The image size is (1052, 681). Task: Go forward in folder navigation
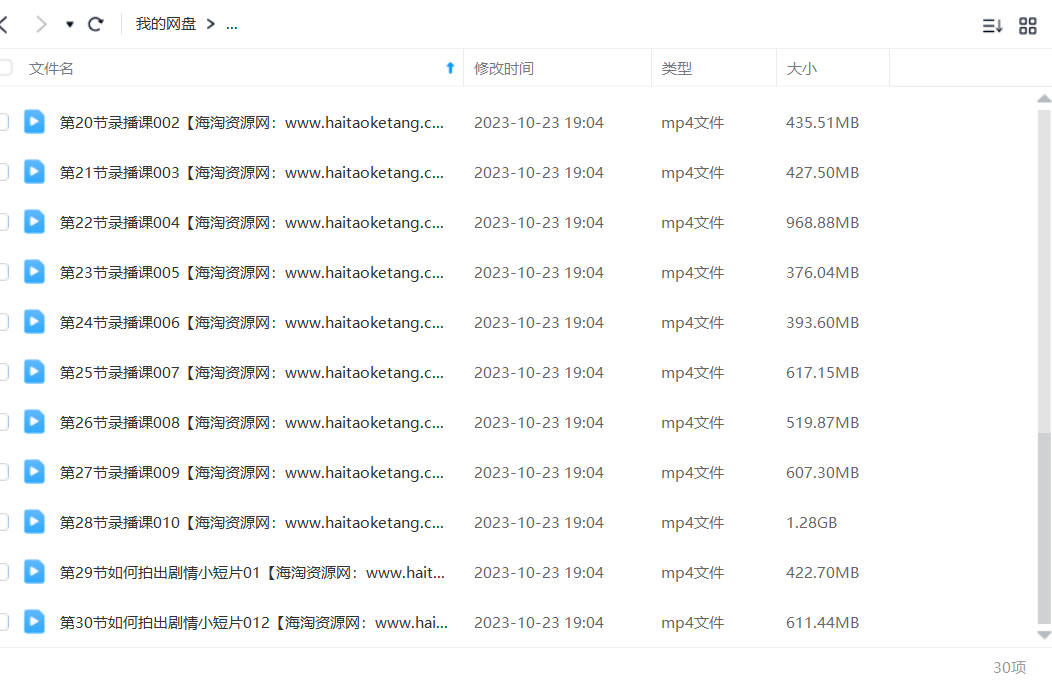click(42, 25)
